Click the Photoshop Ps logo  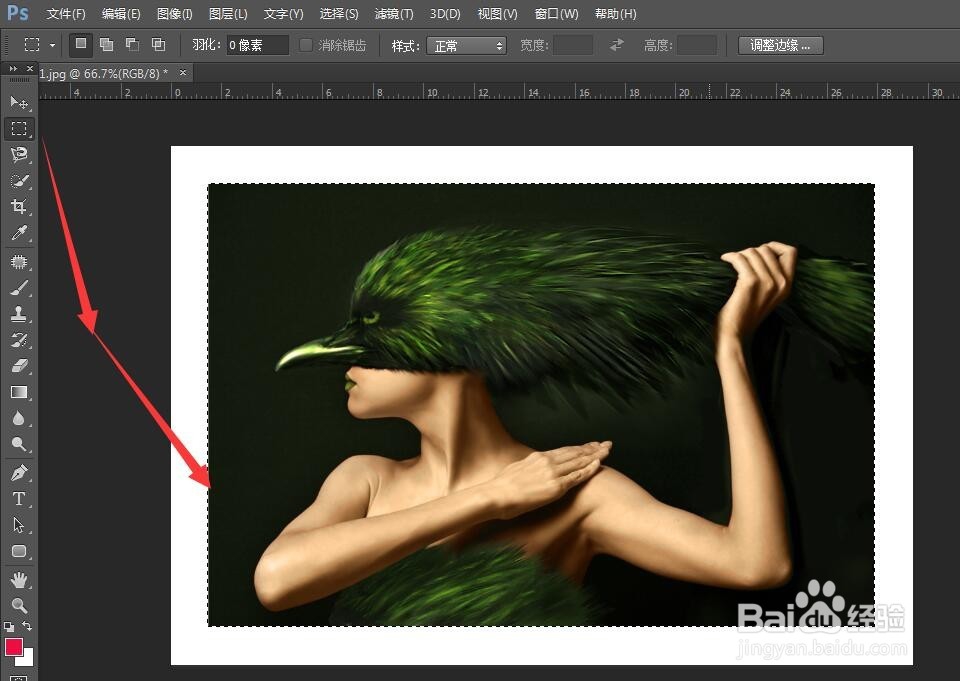click(x=18, y=12)
